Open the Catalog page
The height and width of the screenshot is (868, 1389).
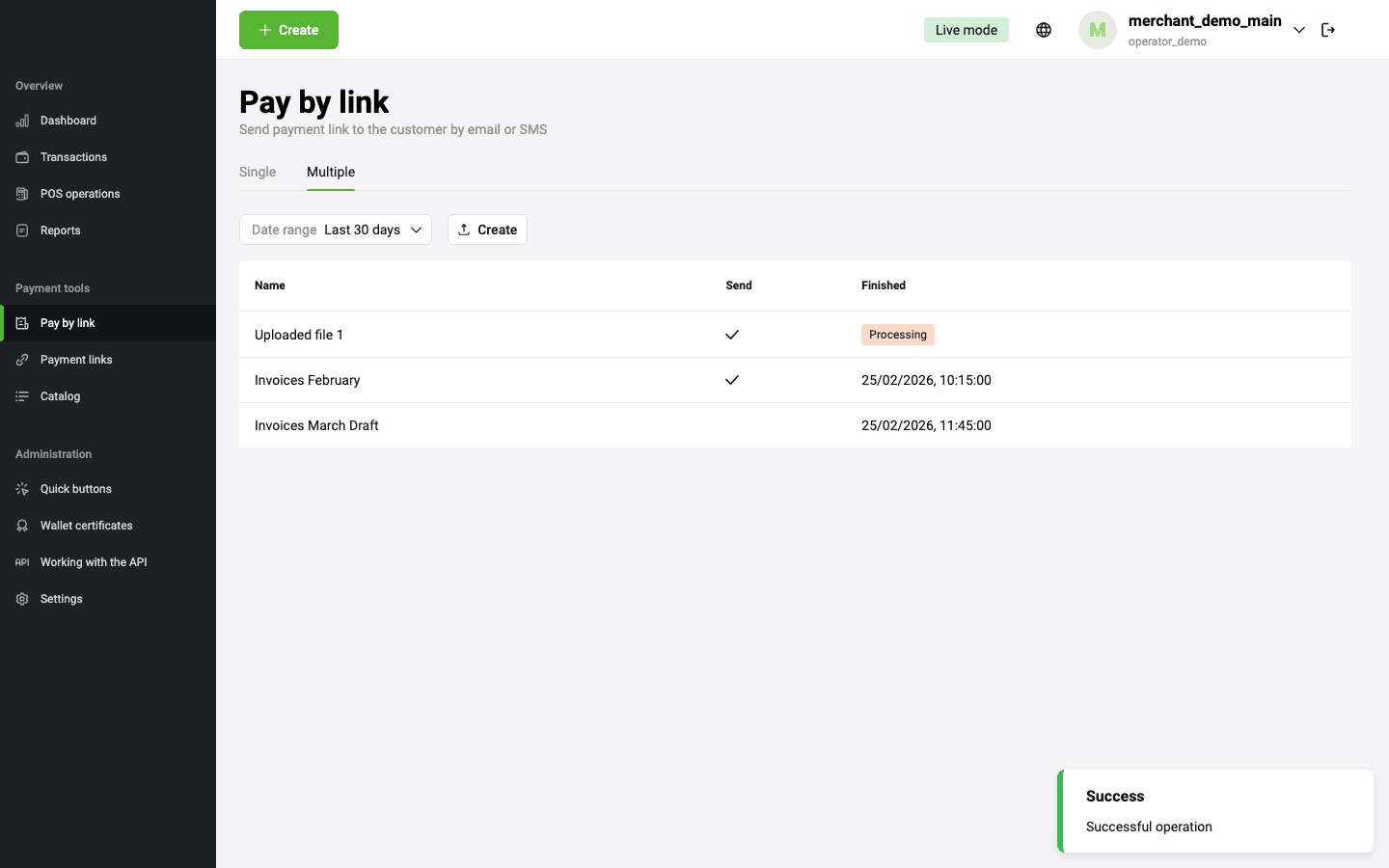[x=60, y=396]
